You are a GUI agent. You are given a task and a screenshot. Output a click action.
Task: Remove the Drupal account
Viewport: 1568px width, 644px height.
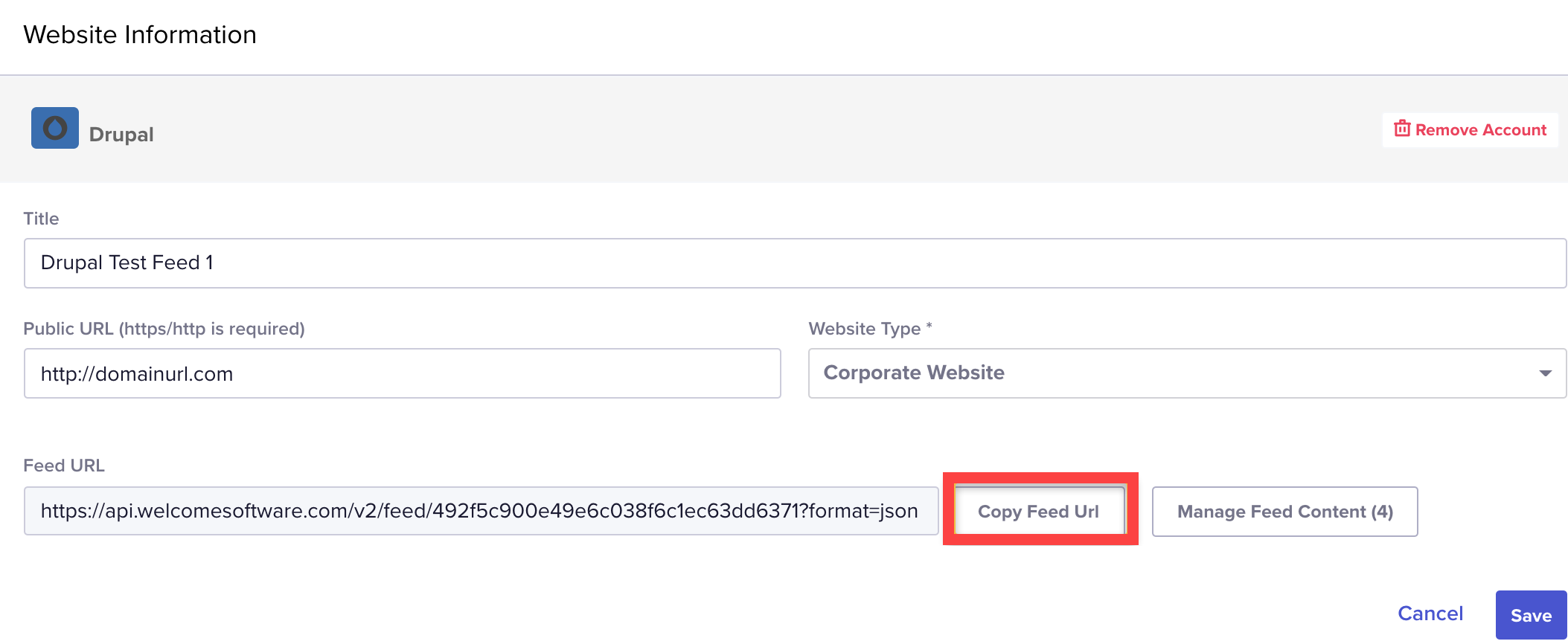[x=1470, y=130]
